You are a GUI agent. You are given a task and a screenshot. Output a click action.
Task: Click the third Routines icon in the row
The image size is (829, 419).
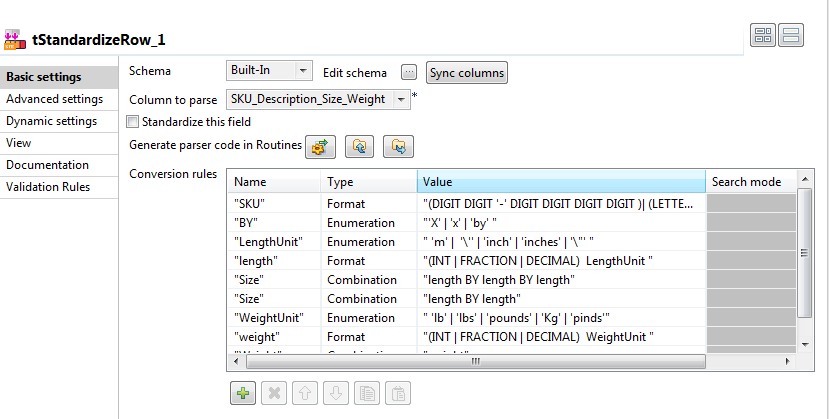point(397,147)
